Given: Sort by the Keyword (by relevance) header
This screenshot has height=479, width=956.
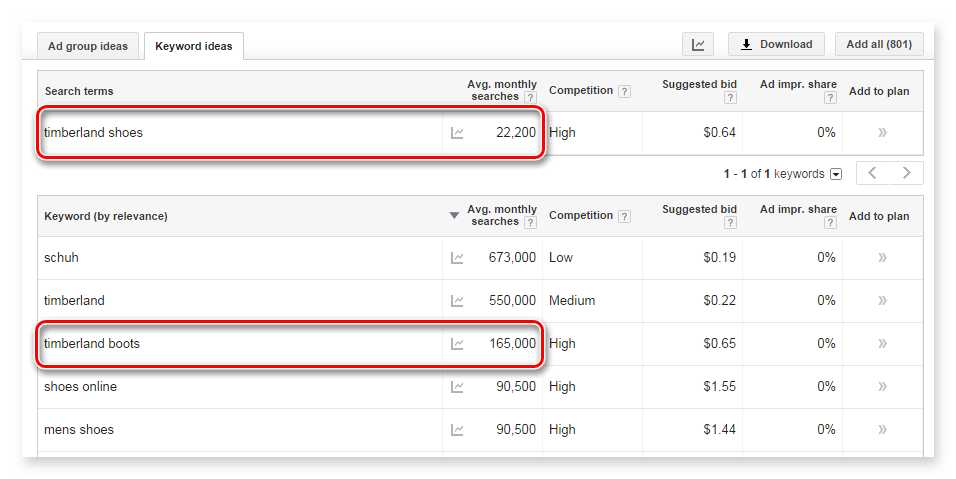Looking at the screenshot, I should 106,216.
